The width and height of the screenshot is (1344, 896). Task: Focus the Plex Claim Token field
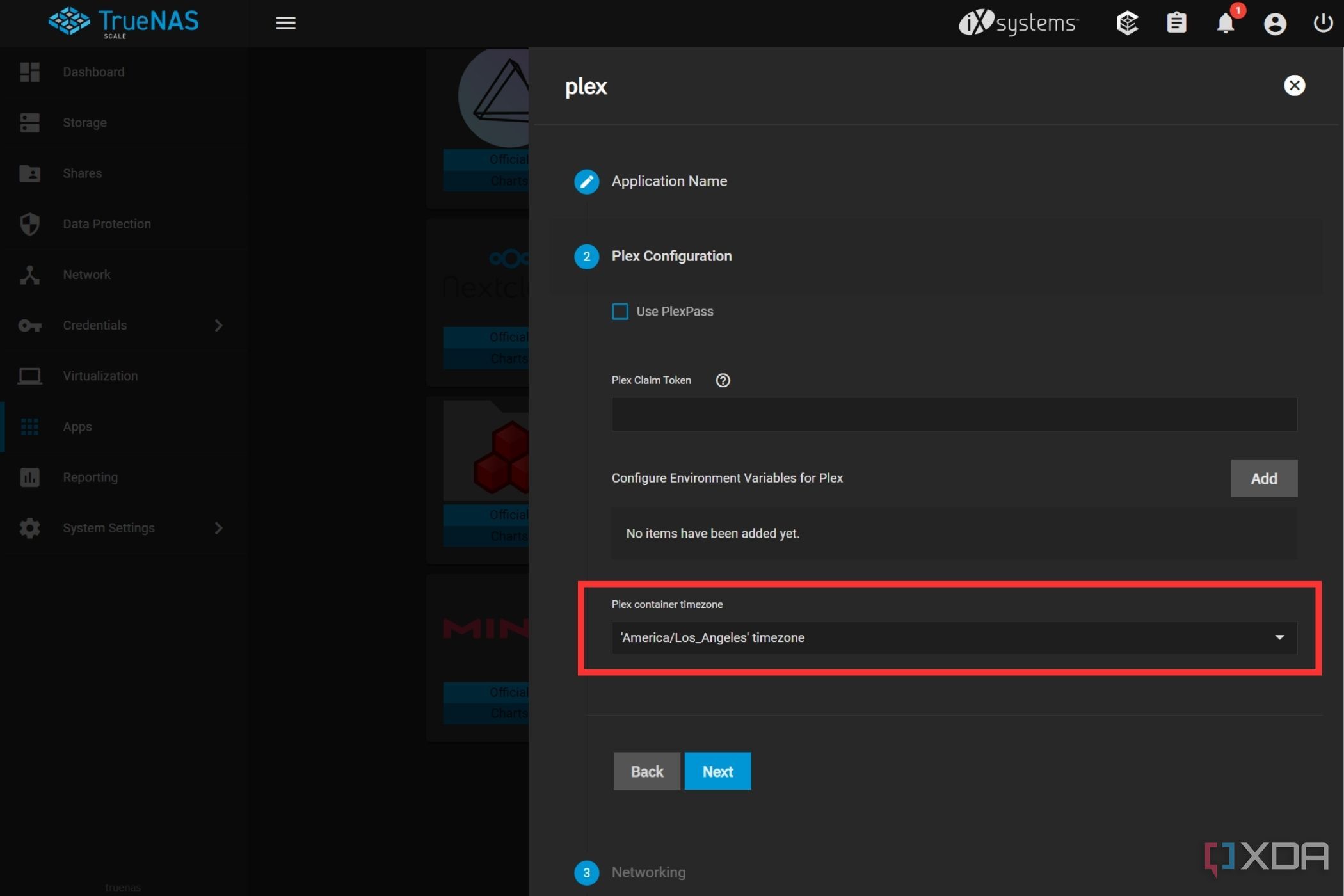954,414
